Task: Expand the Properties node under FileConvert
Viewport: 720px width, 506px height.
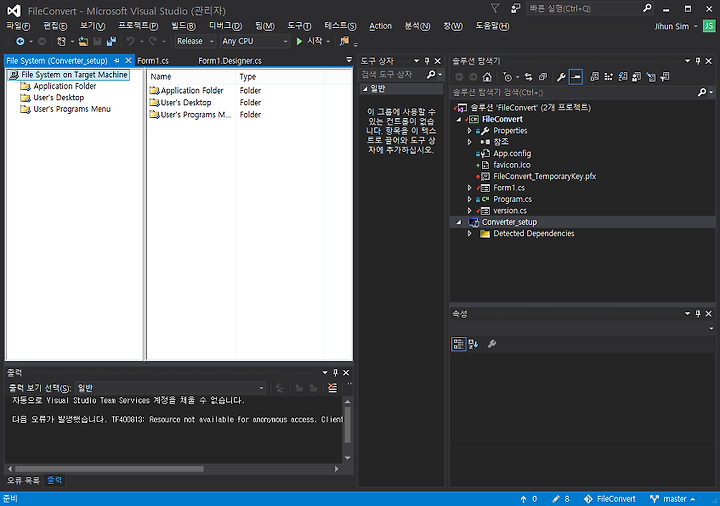Action: (469, 131)
